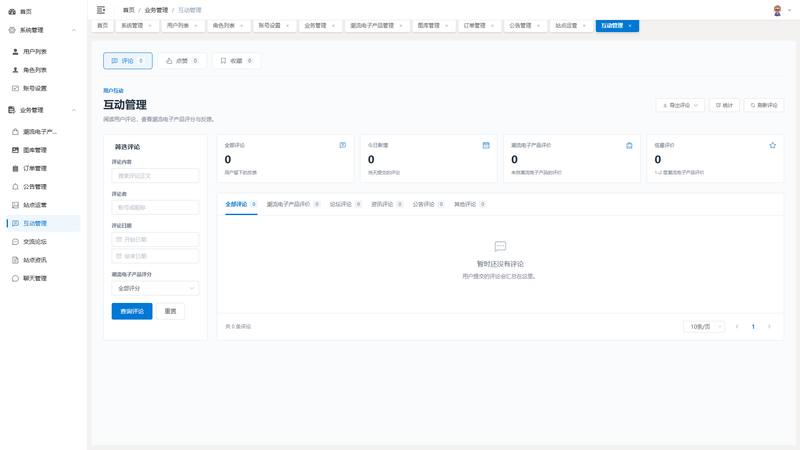This screenshot has width=800, height=450.
Task: Select the 评论 segment button
Action: point(128,61)
